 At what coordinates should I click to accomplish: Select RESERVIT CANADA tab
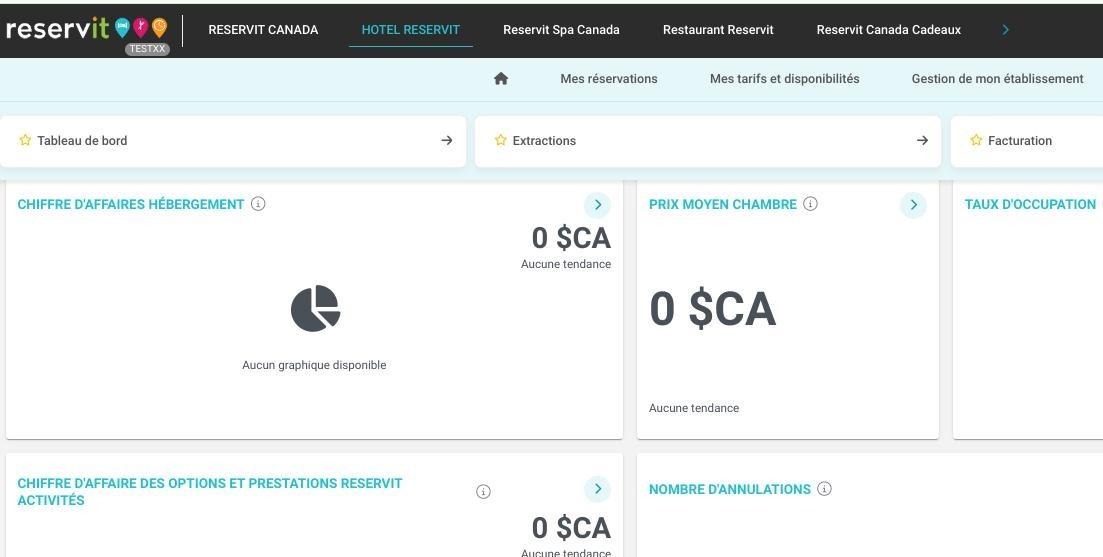point(263,30)
